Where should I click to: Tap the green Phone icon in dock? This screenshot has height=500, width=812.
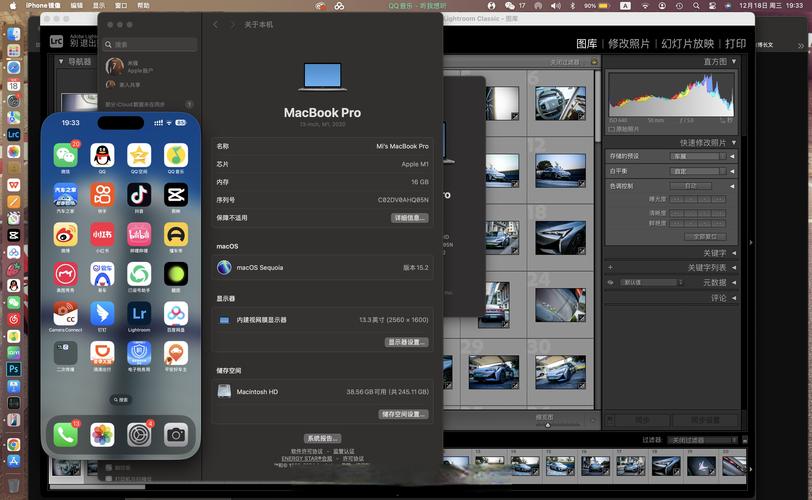click(x=66, y=434)
